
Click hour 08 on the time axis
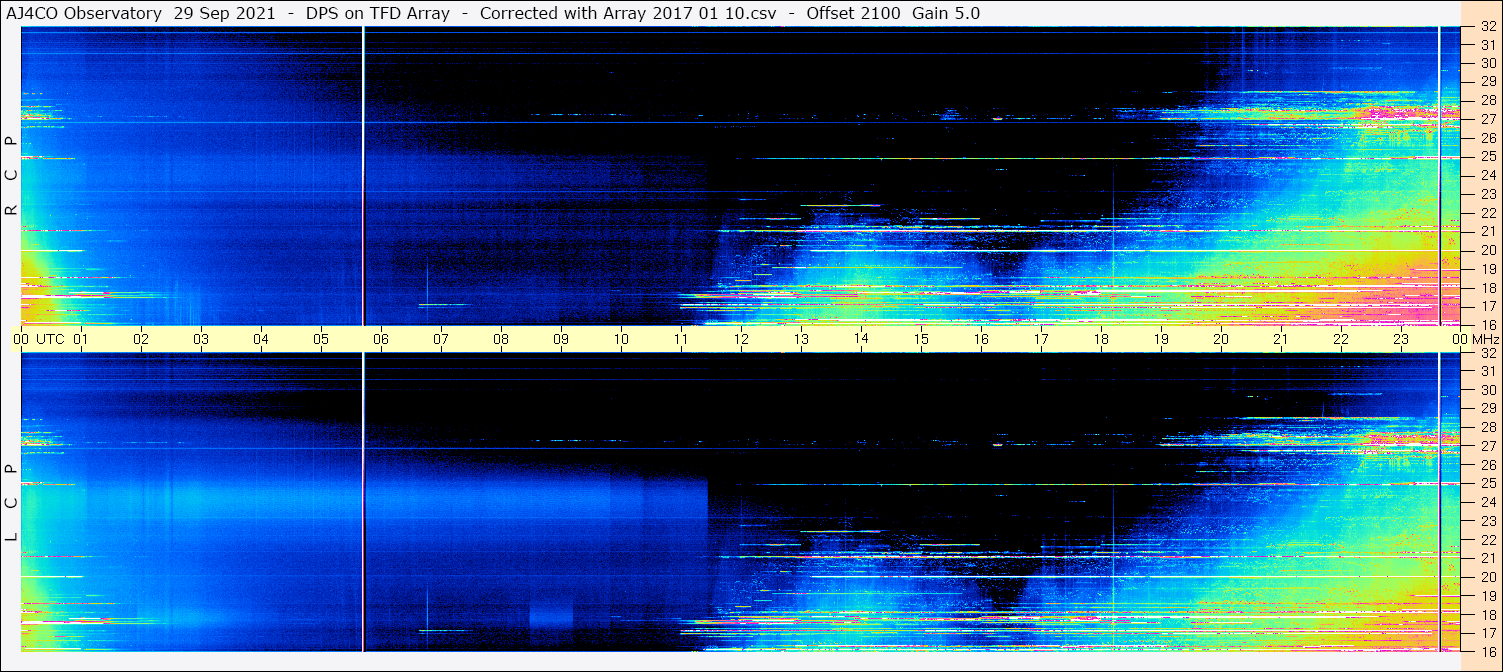click(501, 339)
